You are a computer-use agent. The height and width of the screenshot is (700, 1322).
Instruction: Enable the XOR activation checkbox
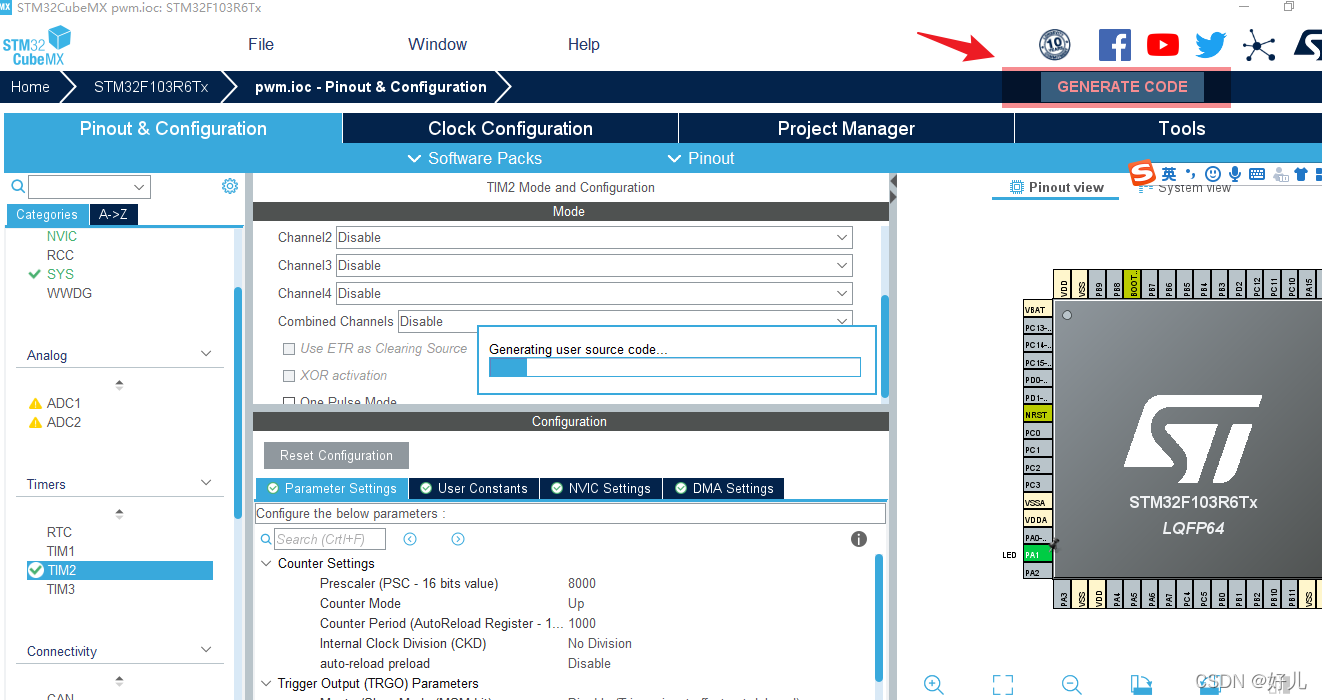point(289,376)
